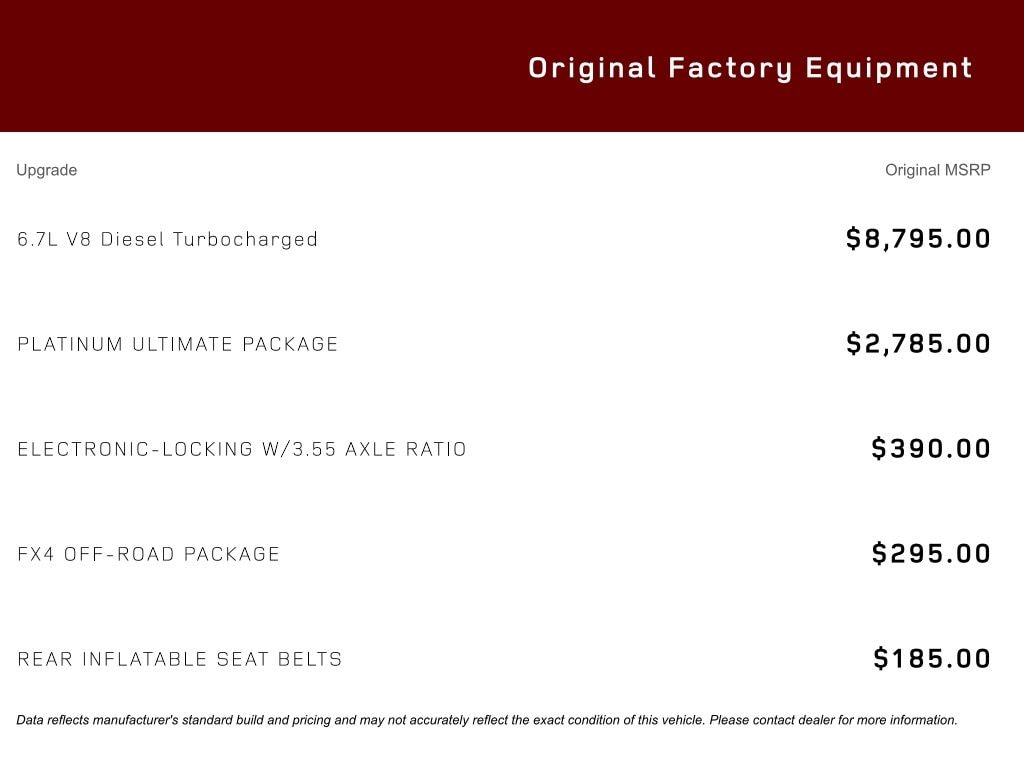1024x768 pixels.
Task: Click the "Upgrade" column header
Action: [x=46, y=170]
